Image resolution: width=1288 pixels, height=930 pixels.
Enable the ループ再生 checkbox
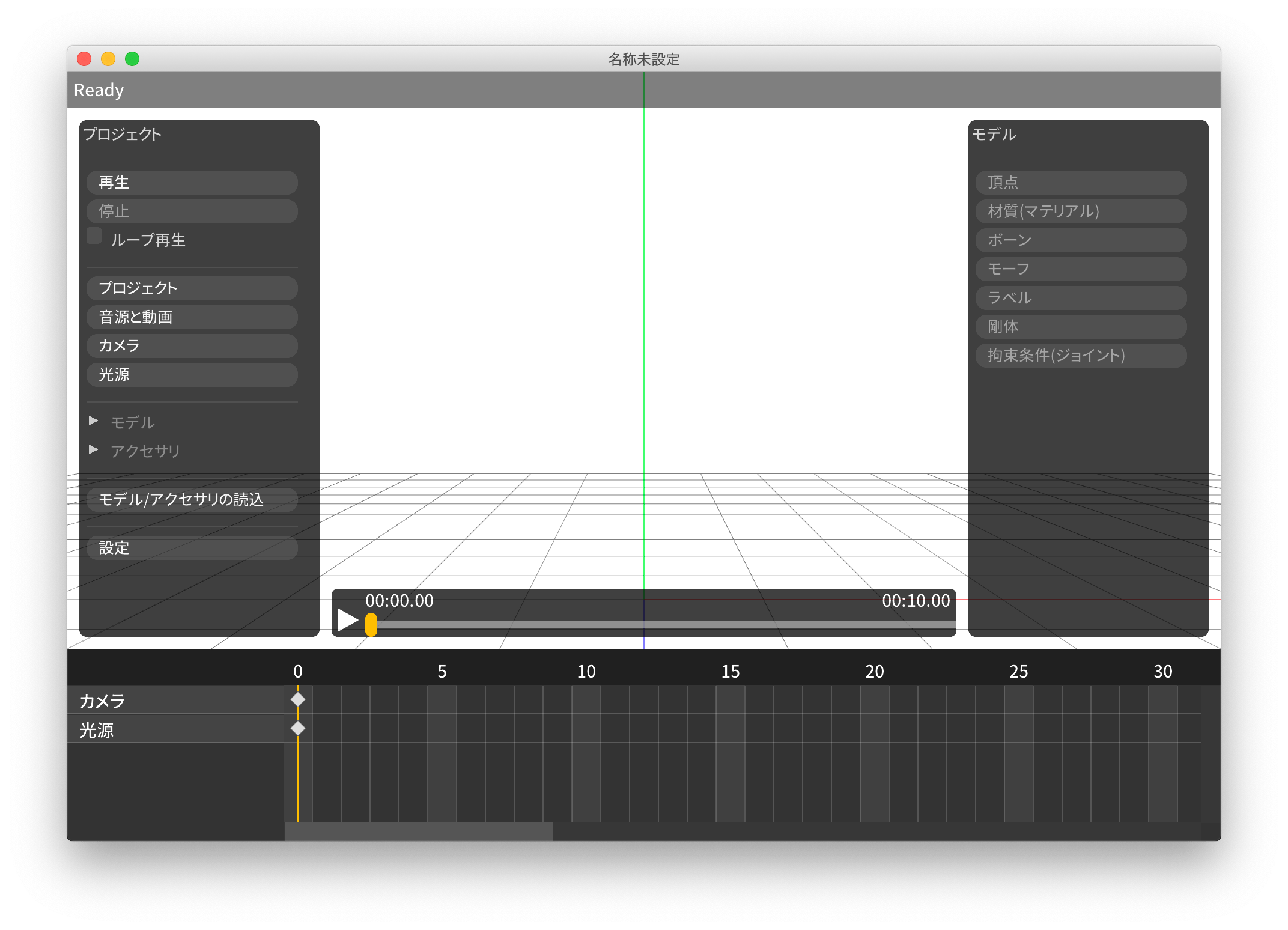point(94,236)
